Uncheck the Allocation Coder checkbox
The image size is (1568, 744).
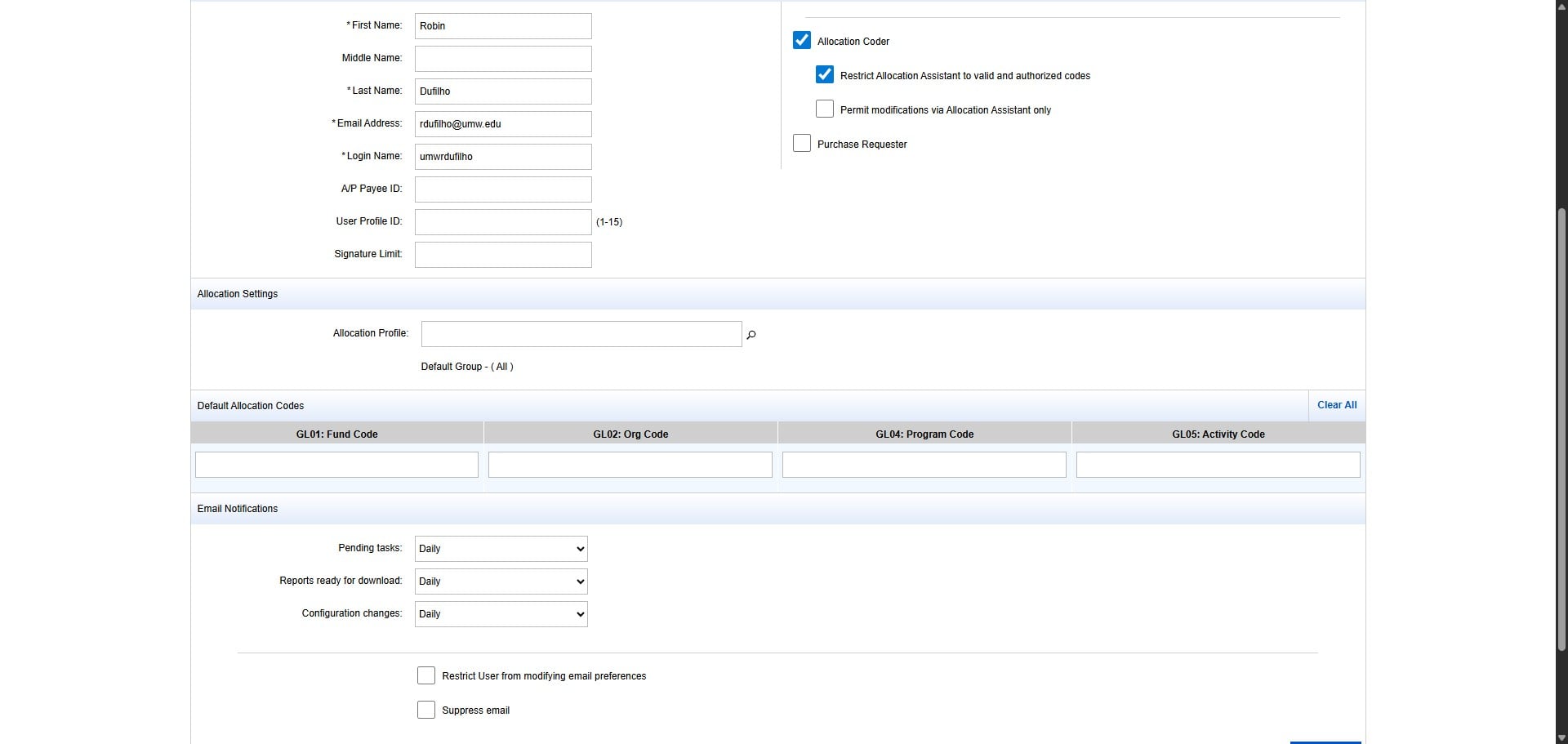coord(802,41)
